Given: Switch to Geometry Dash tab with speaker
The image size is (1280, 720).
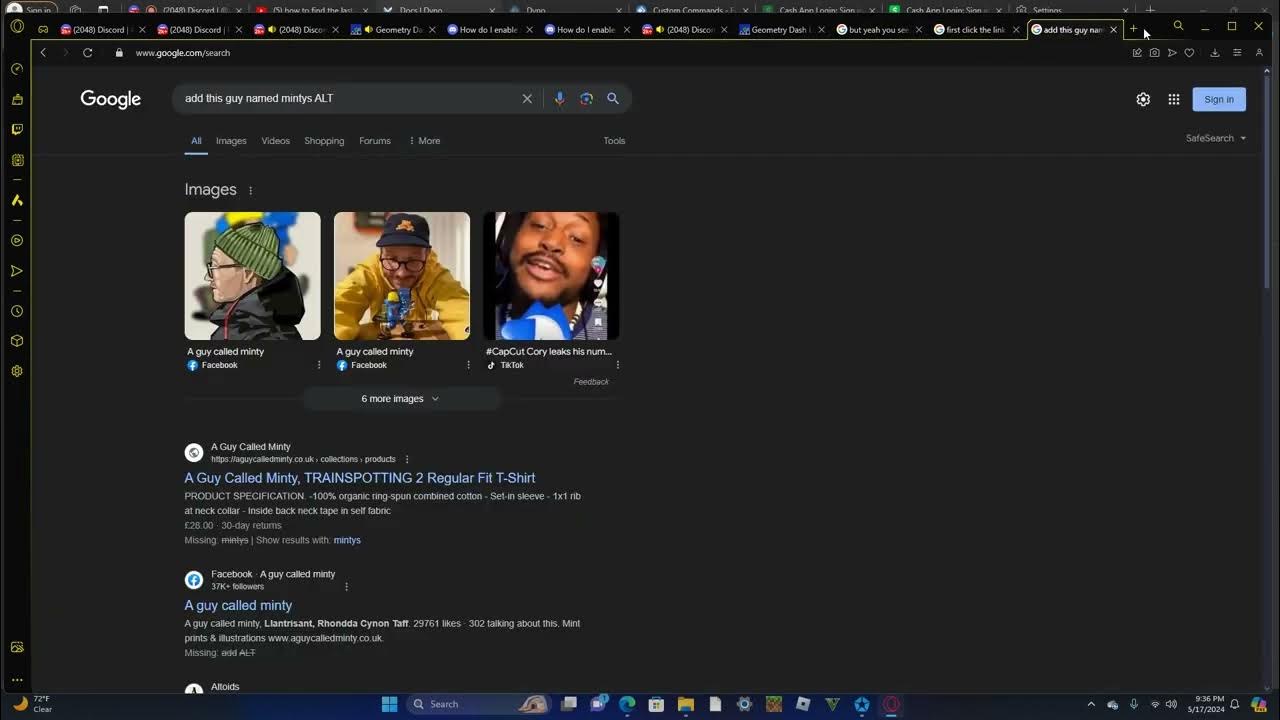Looking at the screenshot, I should coord(392,30).
